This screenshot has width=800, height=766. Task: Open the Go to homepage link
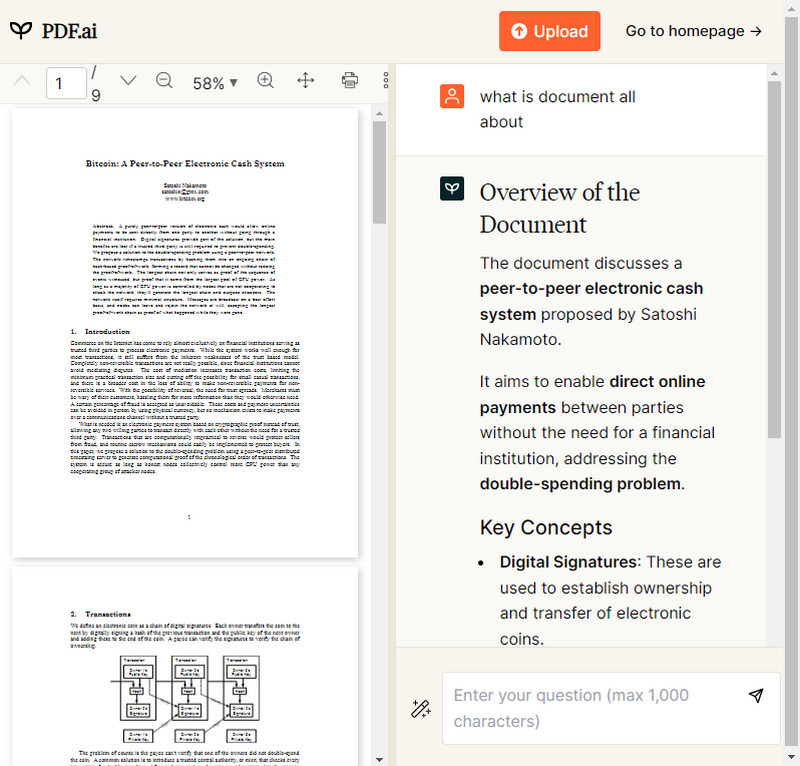click(693, 31)
